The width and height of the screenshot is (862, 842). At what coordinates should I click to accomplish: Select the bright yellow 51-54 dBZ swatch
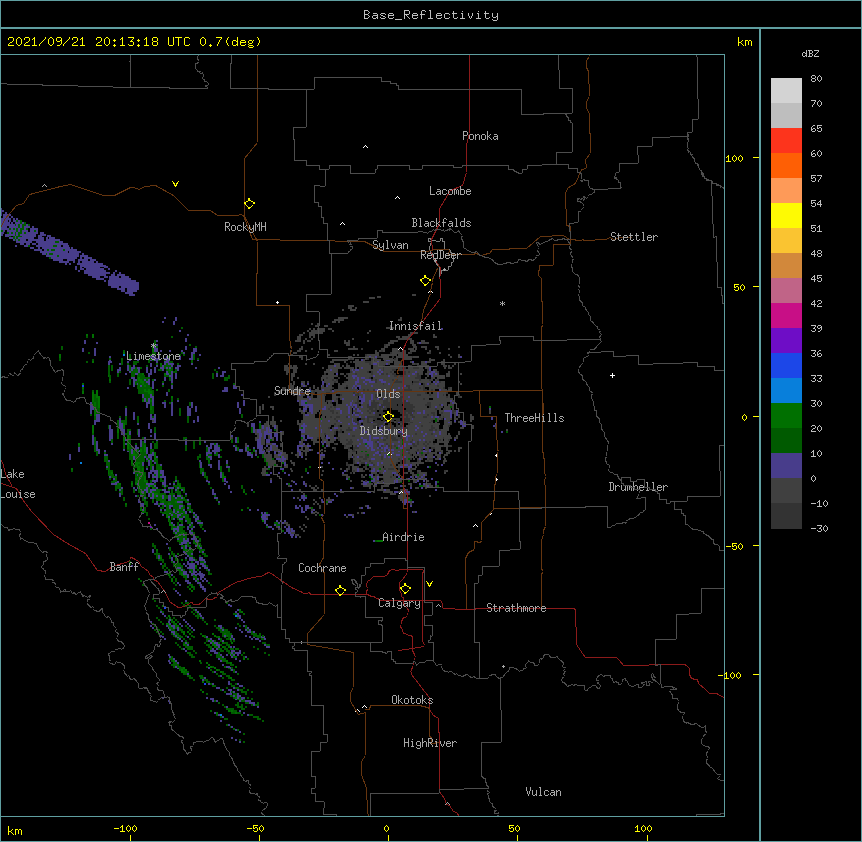786,215
